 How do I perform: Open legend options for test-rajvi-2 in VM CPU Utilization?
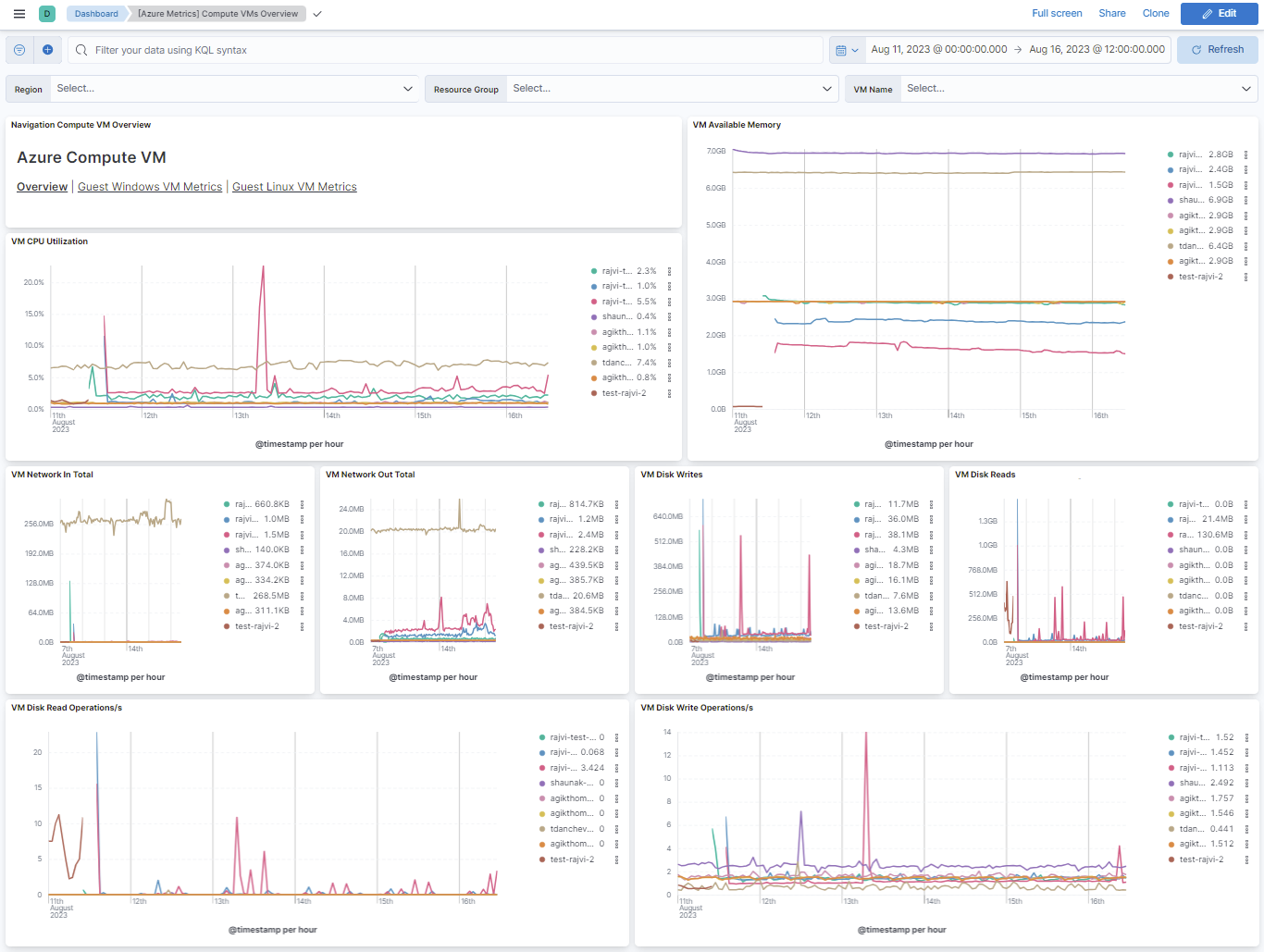(x=669, y=393)
